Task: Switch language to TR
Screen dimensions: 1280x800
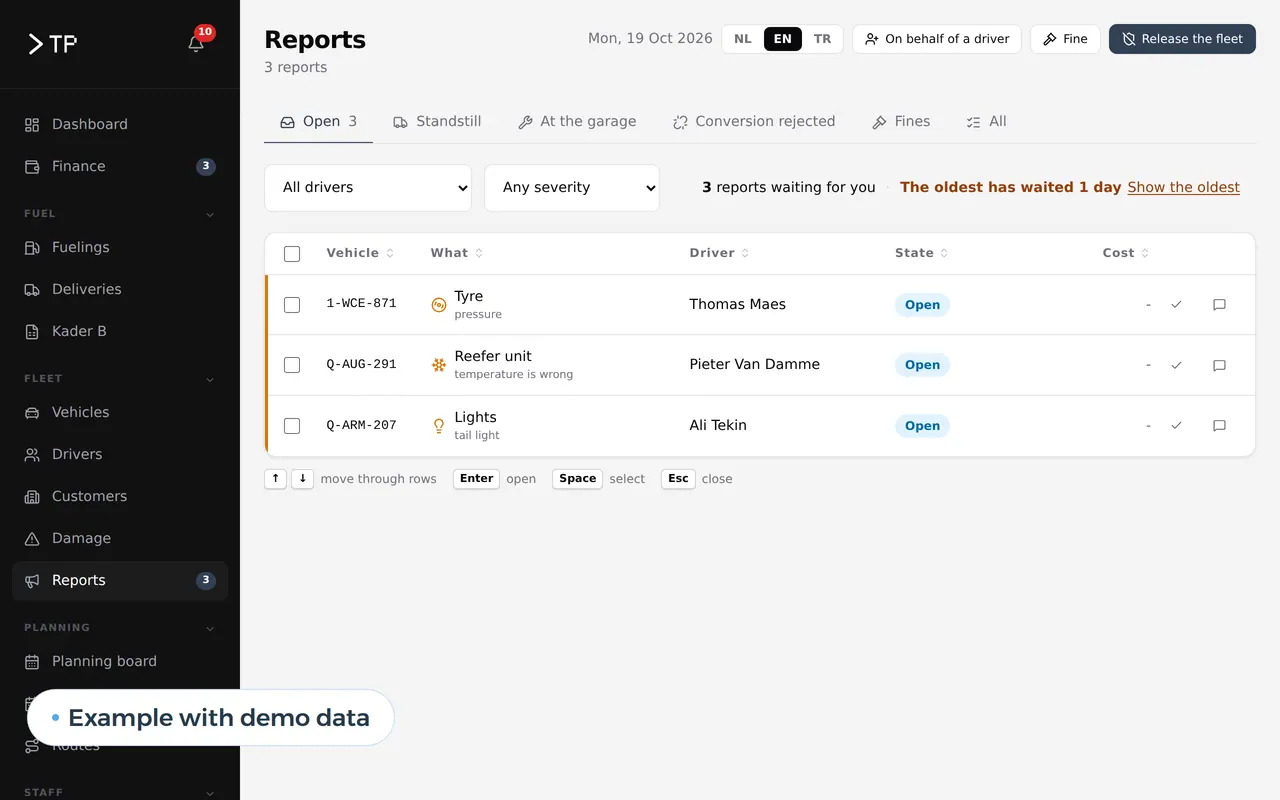Action: (822, 39)
